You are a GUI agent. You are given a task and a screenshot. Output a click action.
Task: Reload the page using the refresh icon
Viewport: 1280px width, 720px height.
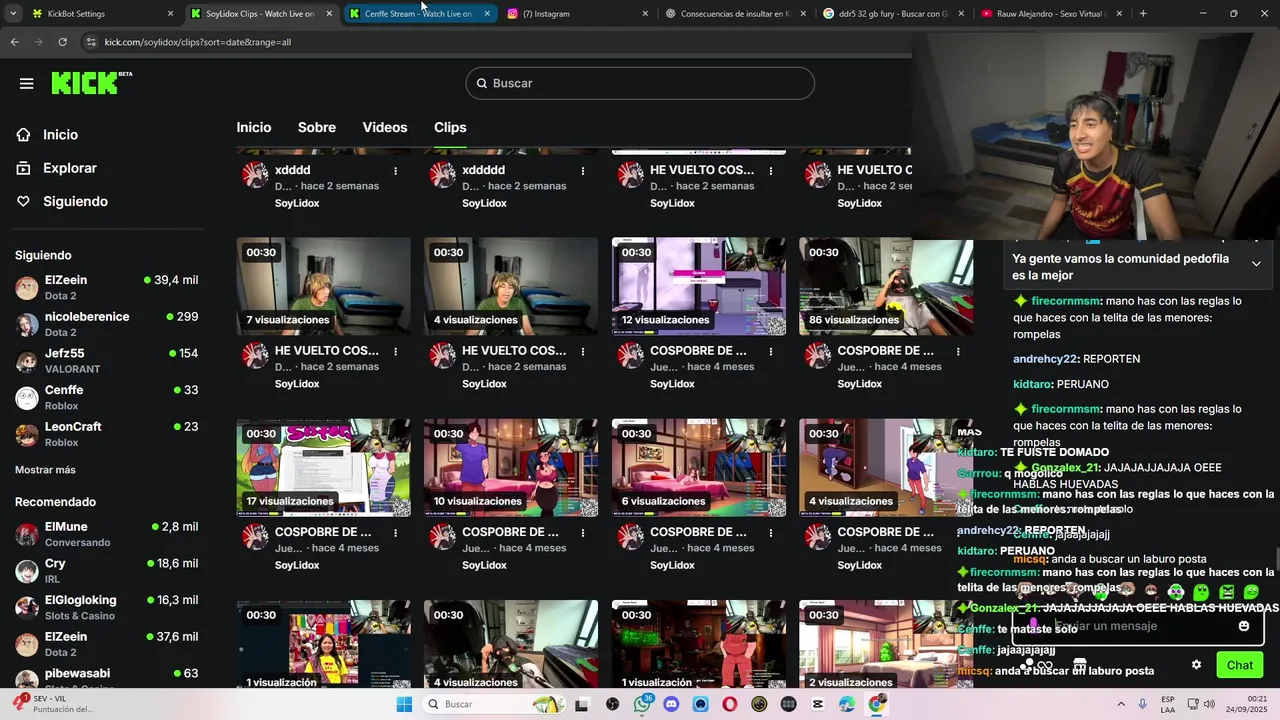[62, 42]
